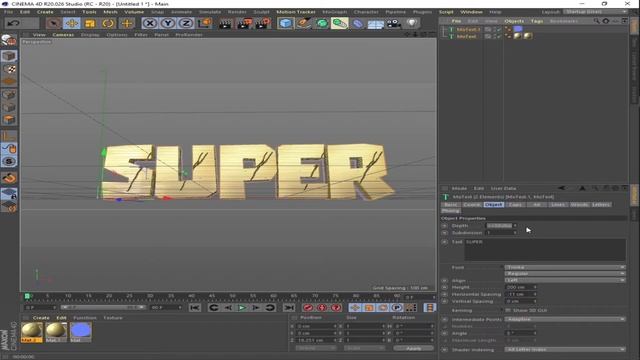Activate the Rotate tool
Screen dimensions: 640x360
(108, 23)
